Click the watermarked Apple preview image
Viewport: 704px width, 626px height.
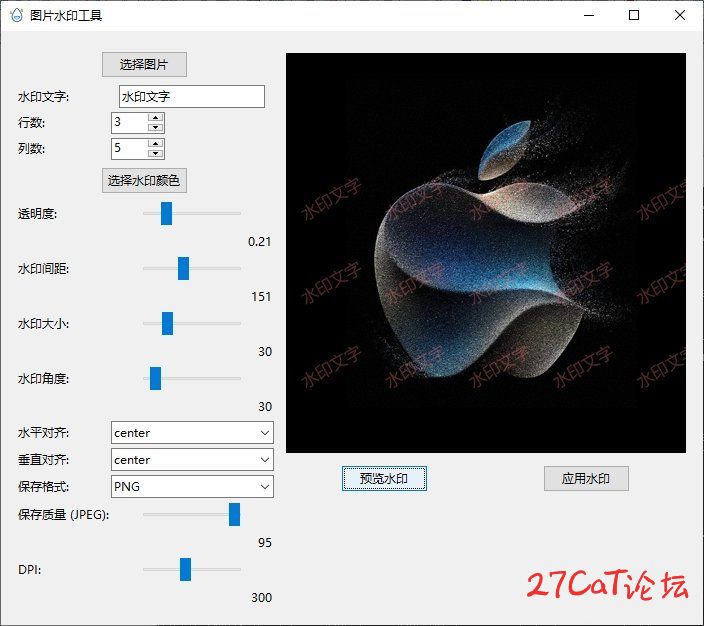point(486,253)
